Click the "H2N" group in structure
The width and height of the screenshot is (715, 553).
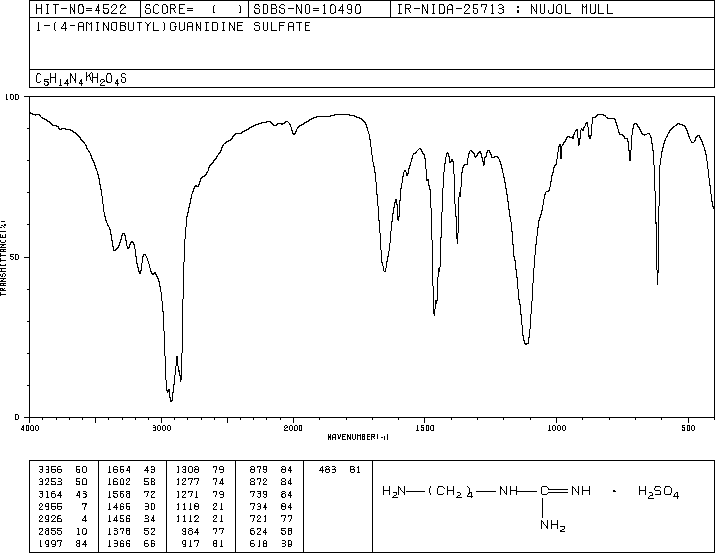(x=394, y=491)
